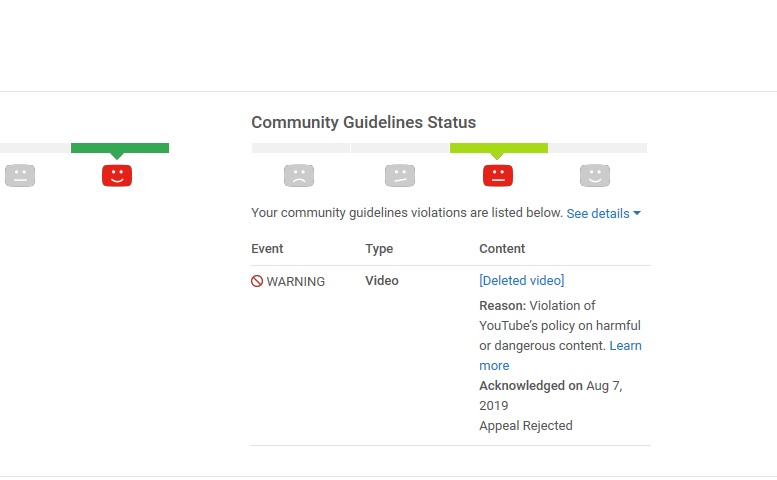Click the WARNING event label
The height and width of the screenshot is (480, 777).
click(x=295, y=281)
